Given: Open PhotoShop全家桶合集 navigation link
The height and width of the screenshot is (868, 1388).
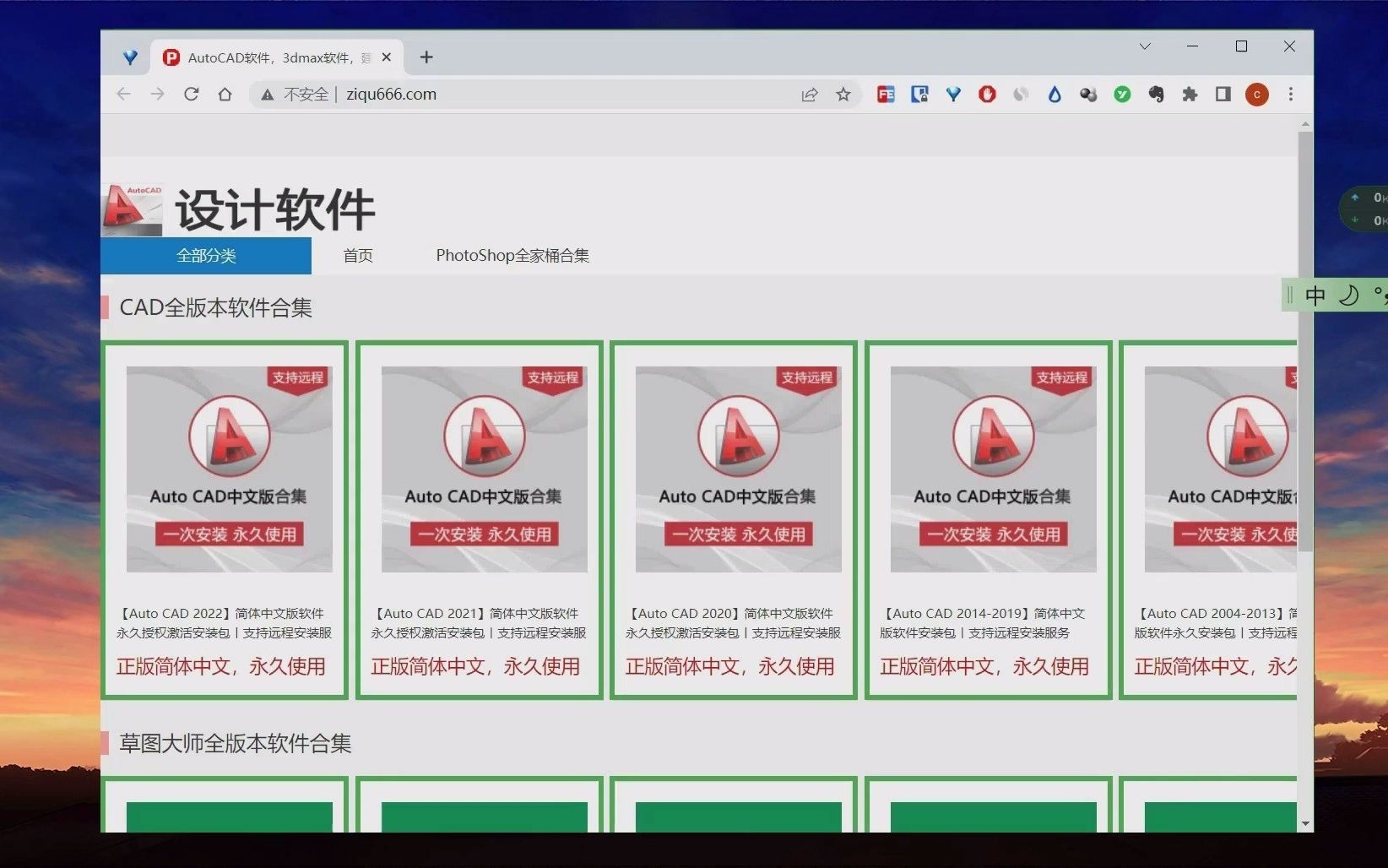Looking at the screenshot, I should [x=512, y=256].
